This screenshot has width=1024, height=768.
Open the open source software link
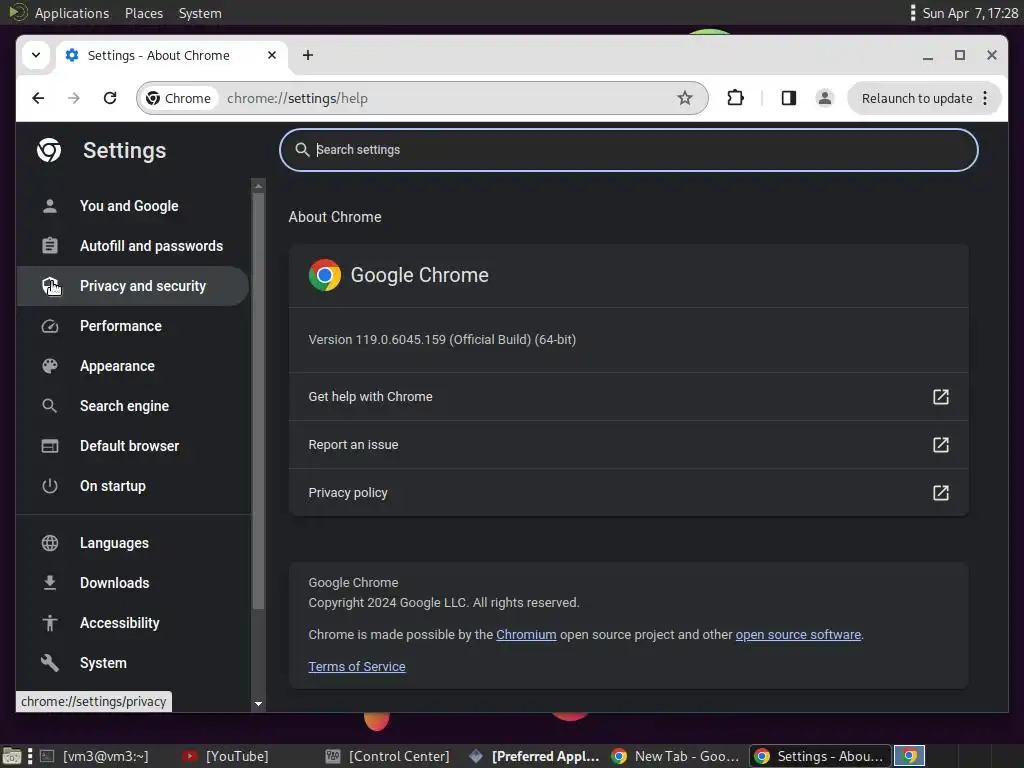coord(798,635)
